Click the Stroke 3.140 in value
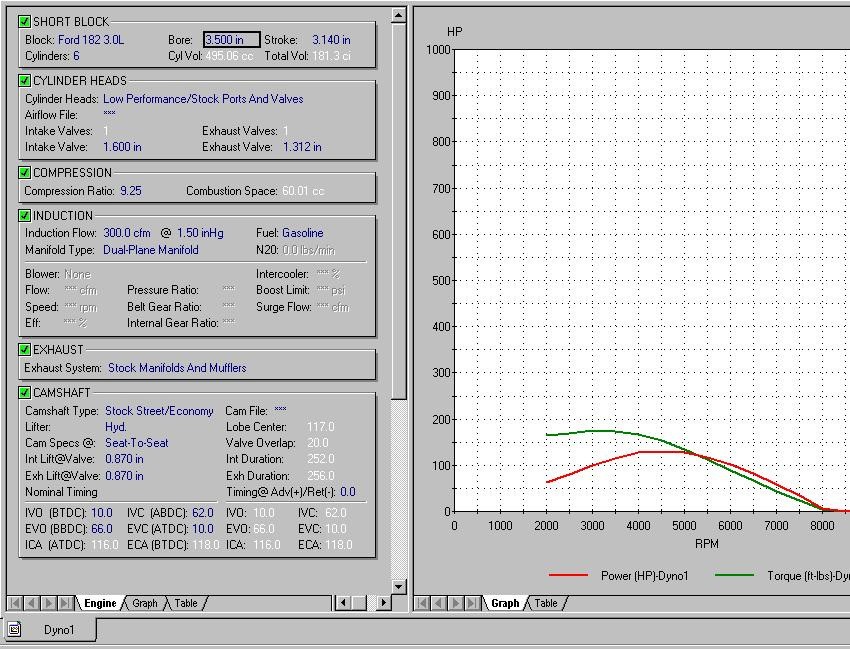 pyautogui.click(x=331, y=40)
